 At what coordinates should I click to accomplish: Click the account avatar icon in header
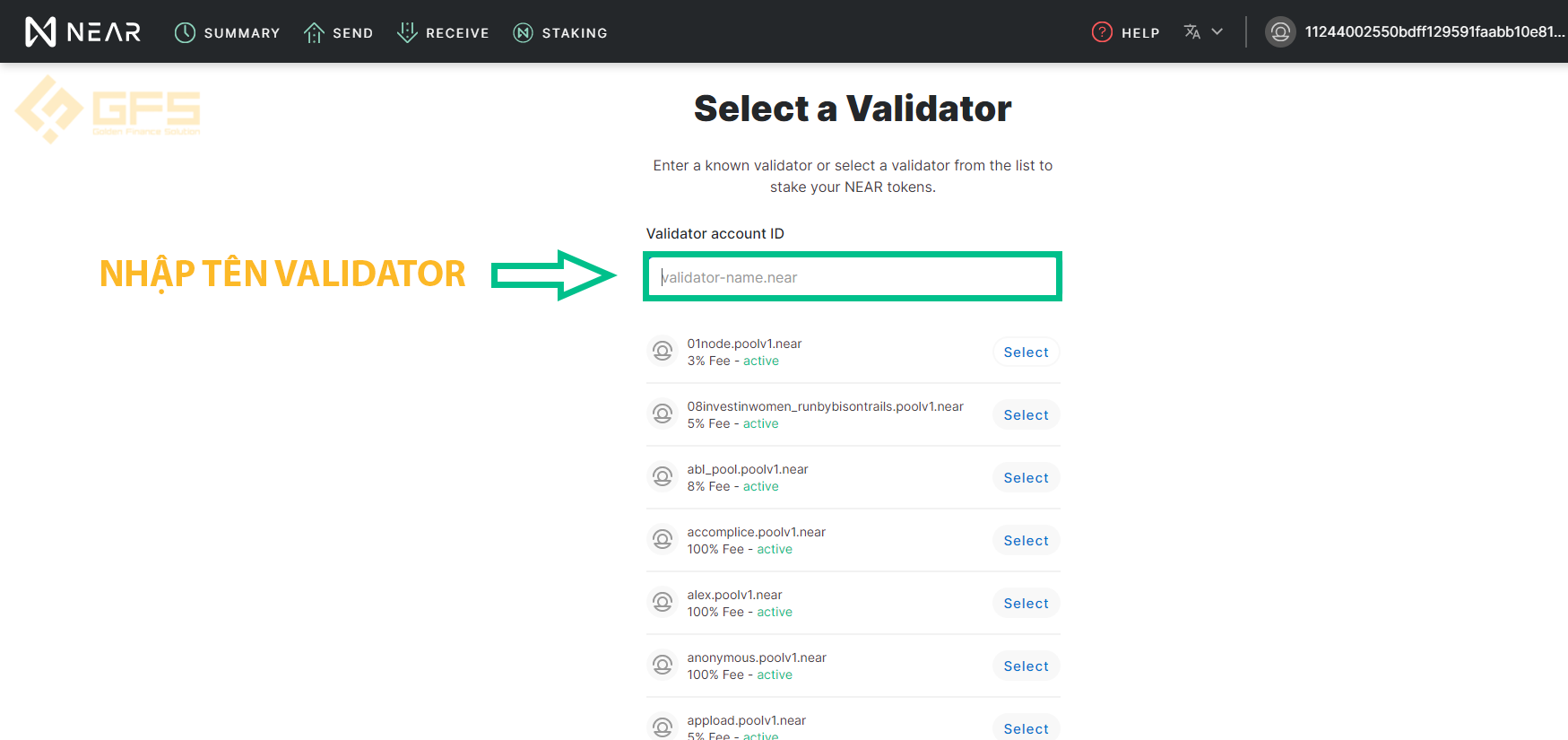pyautogui.click(x=1280, y=32)
